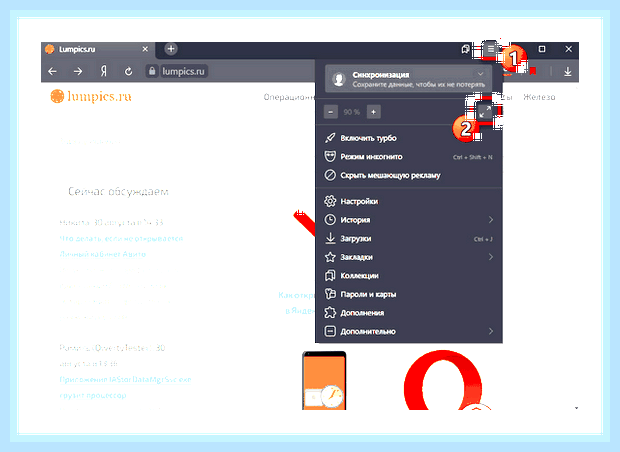
Task: Open link Что делать, если не открывается
Action: (x=121, y=238)
